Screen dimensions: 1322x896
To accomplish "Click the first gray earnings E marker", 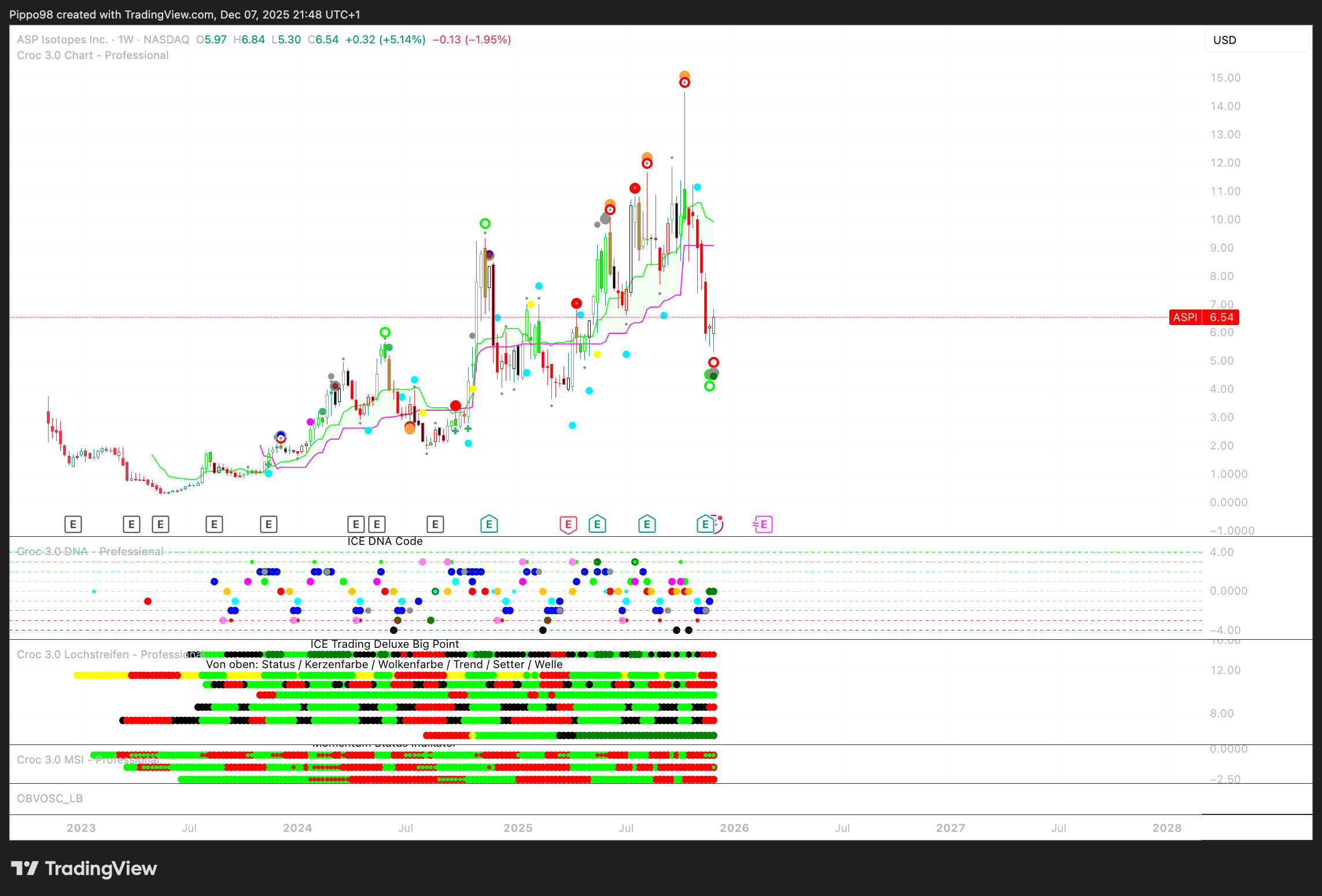I will click(73, 525).
